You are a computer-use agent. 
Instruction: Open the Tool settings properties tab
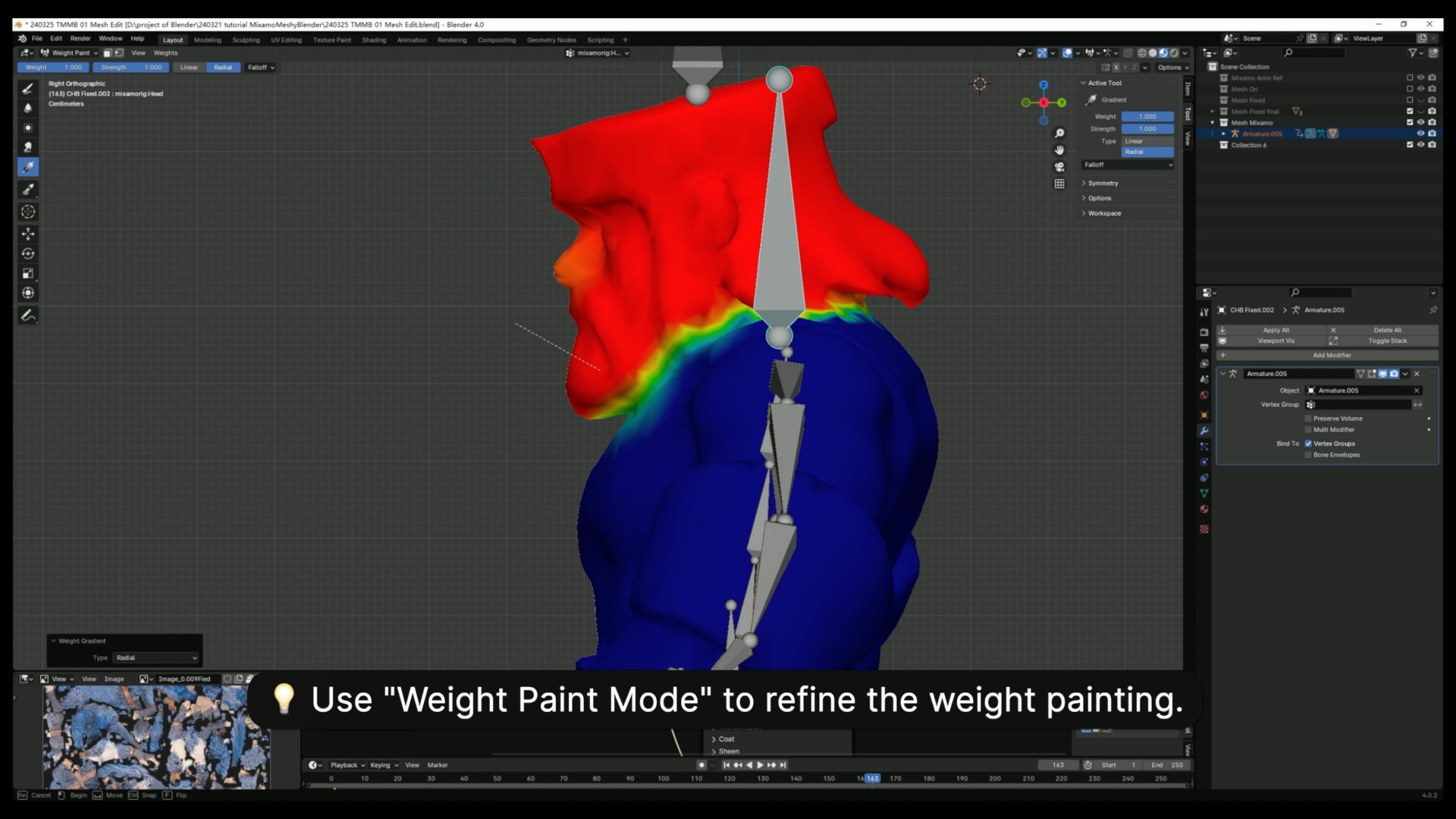1203,312
